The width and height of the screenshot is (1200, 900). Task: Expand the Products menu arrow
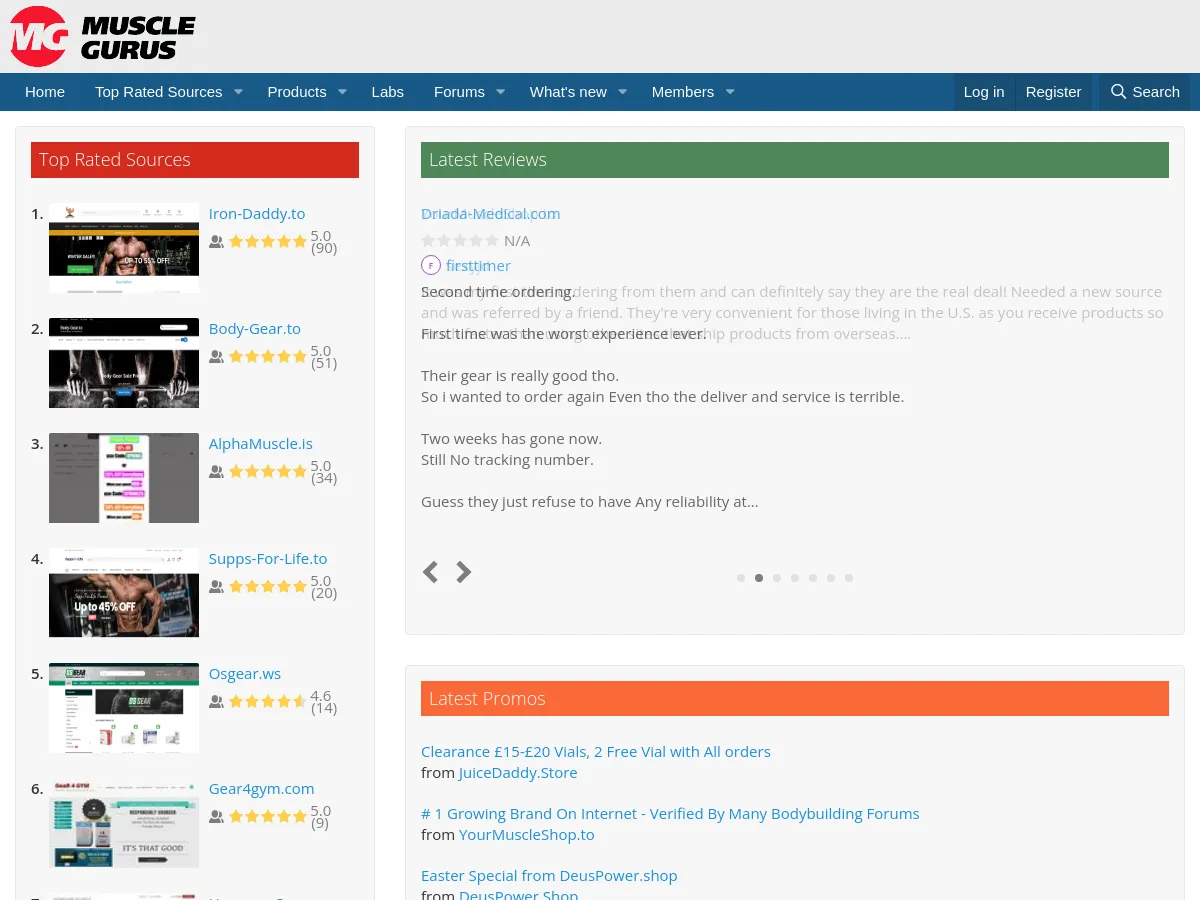pyautogui.click(x=342, y=92)
